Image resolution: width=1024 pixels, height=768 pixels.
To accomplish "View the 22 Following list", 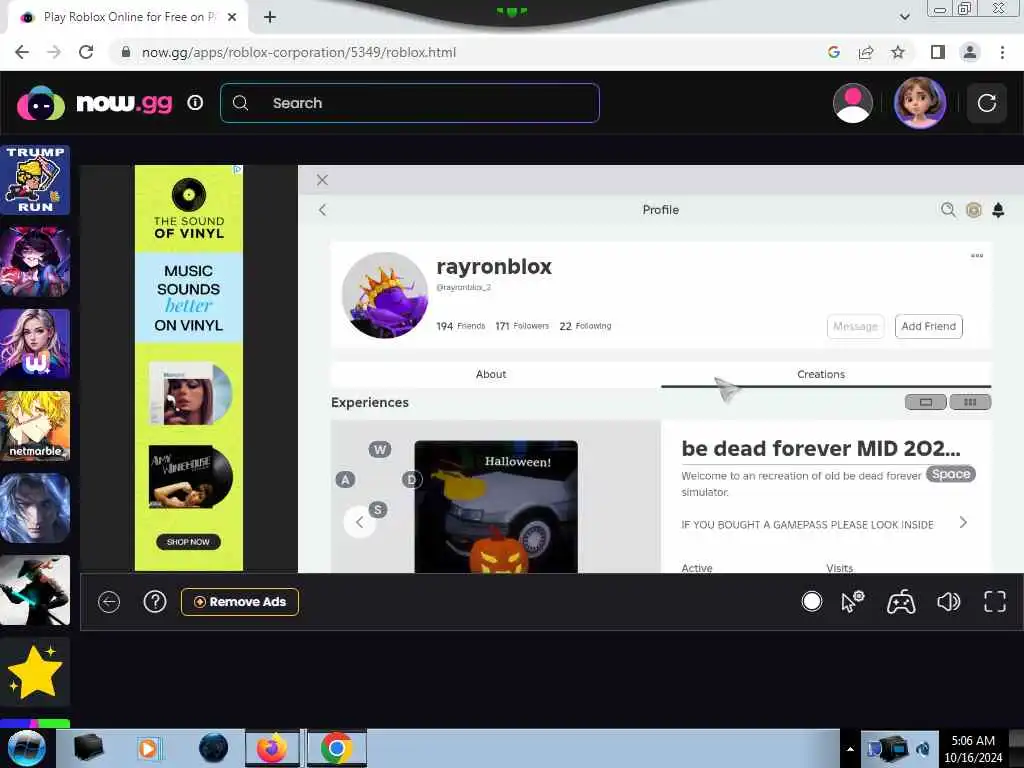I will pyautogui.click(x=586, y=326).
